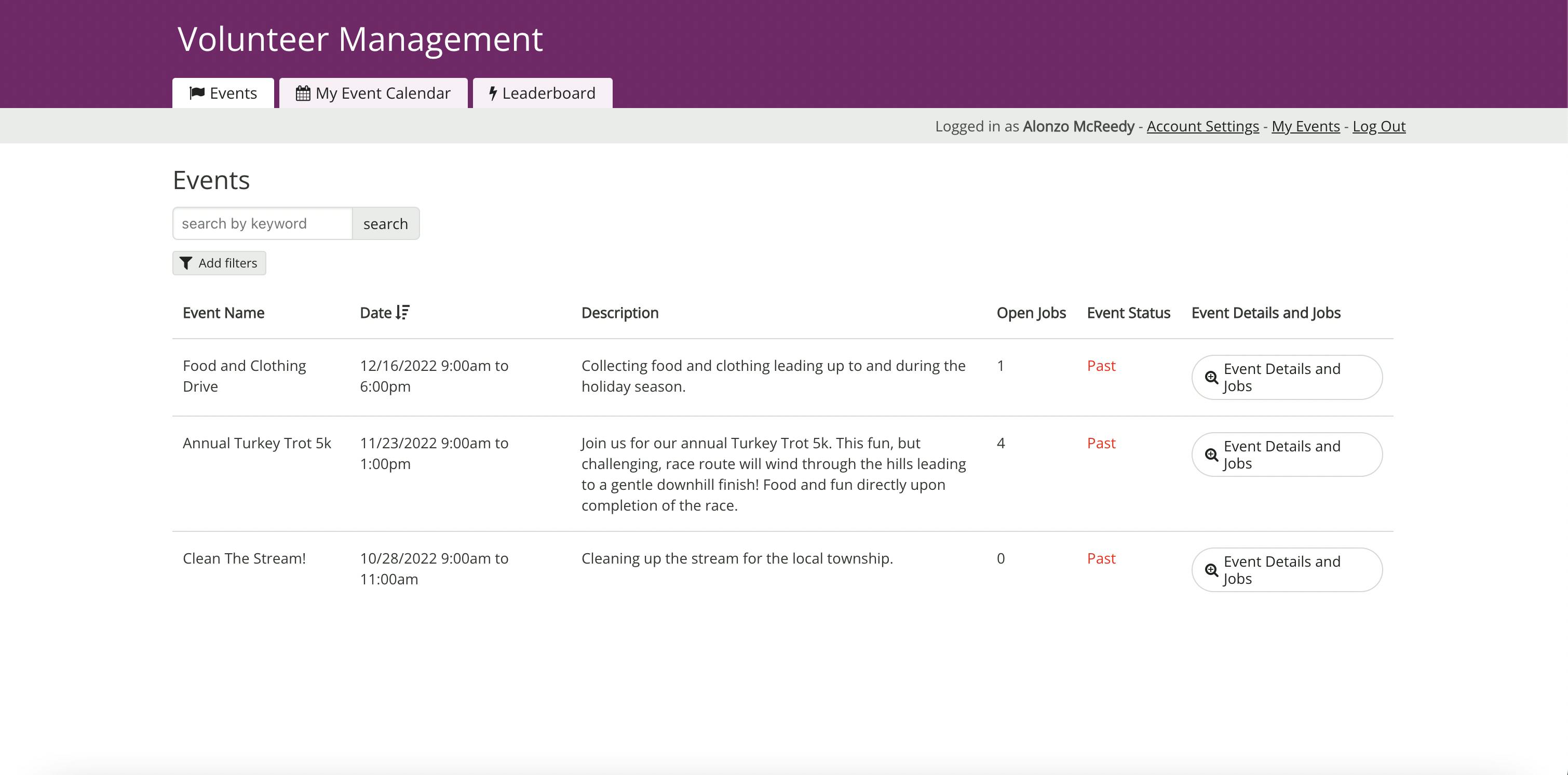Open Event Details and Jobs for Annual Turkey Trot 5k
The width and height of the screenshot is (1568, 775).
click(1286, 455)
